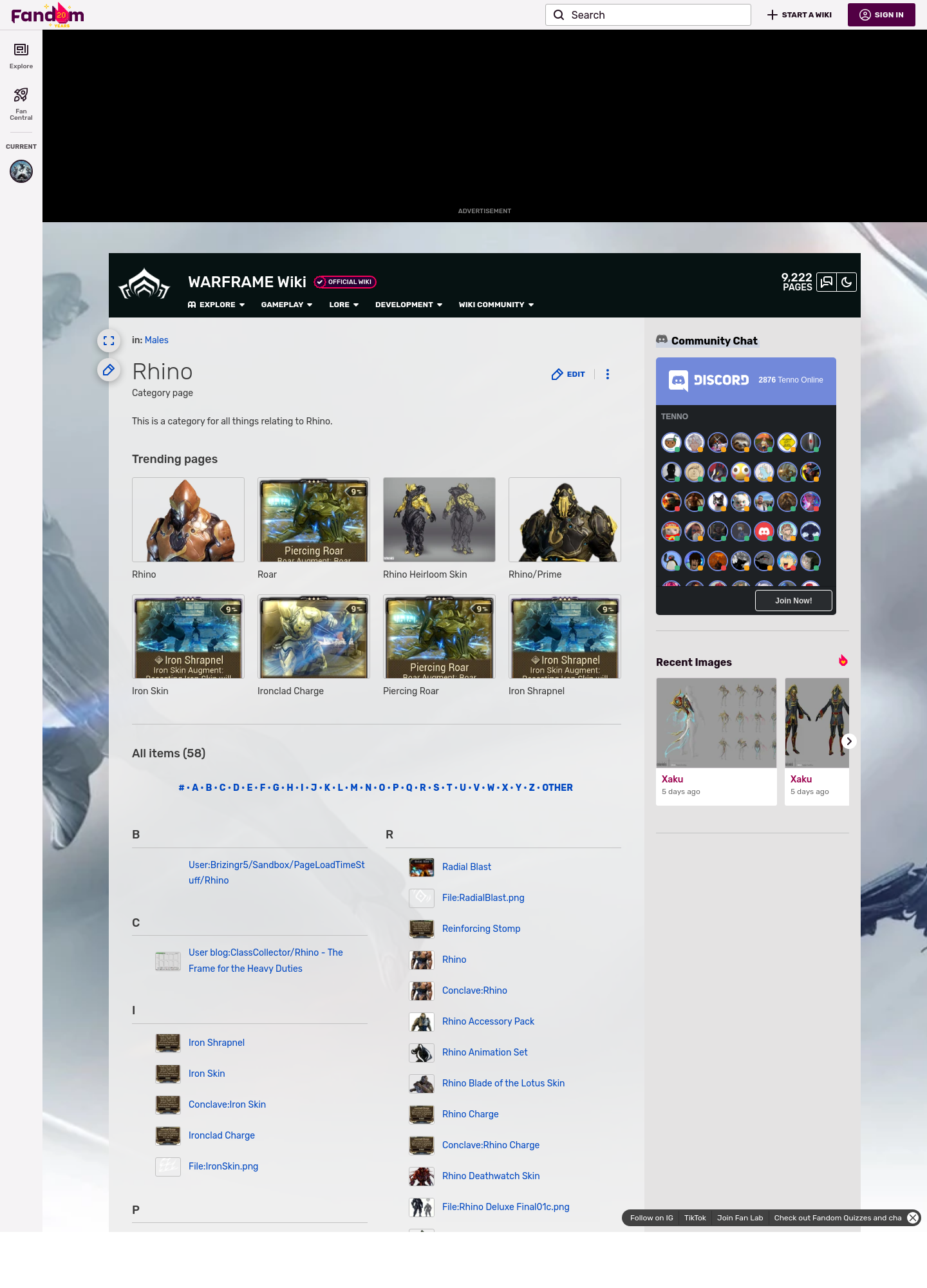Close the bottom Fandom notification bar
This screenshot has width=927, height=1288.
pos(913,1218)
